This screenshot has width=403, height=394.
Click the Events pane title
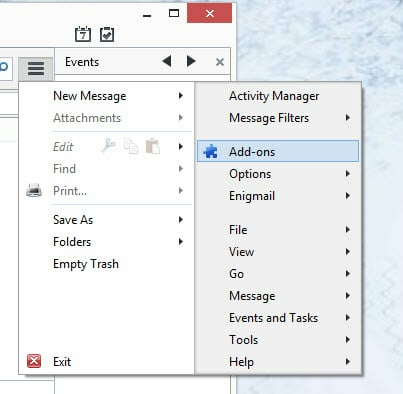coord(82,62)
